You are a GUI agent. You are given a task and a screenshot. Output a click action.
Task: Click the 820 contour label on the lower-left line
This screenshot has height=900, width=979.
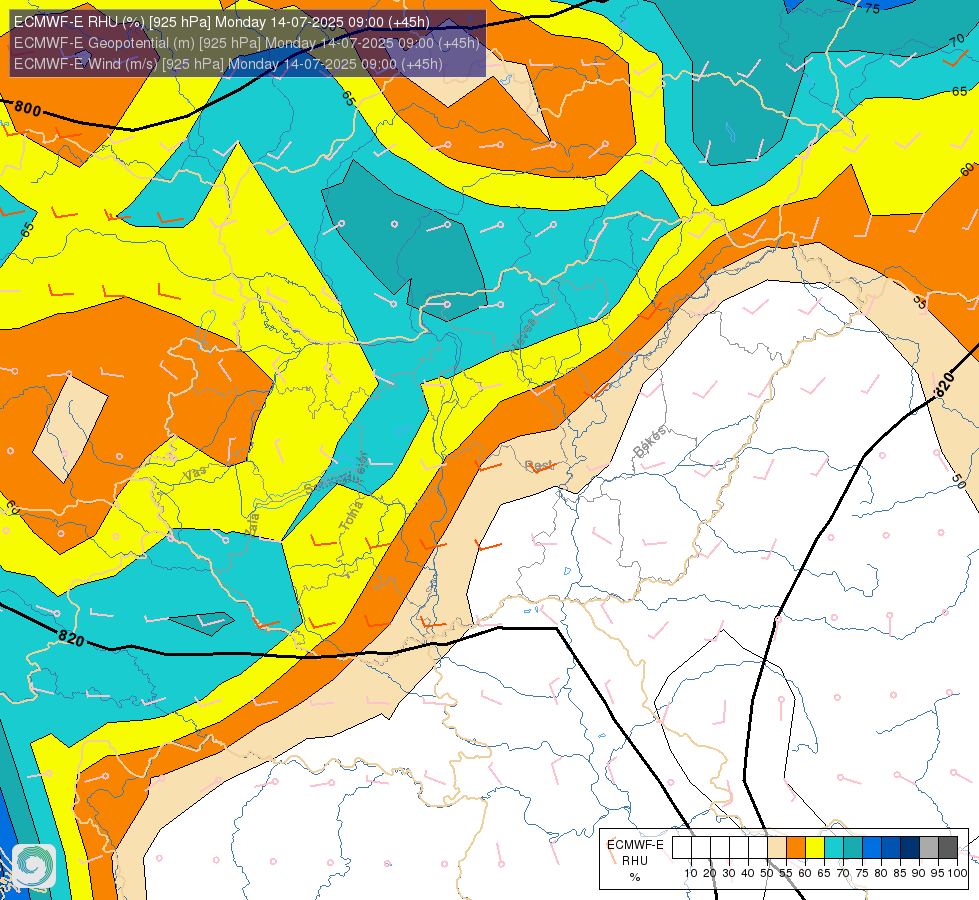point(71,638)
